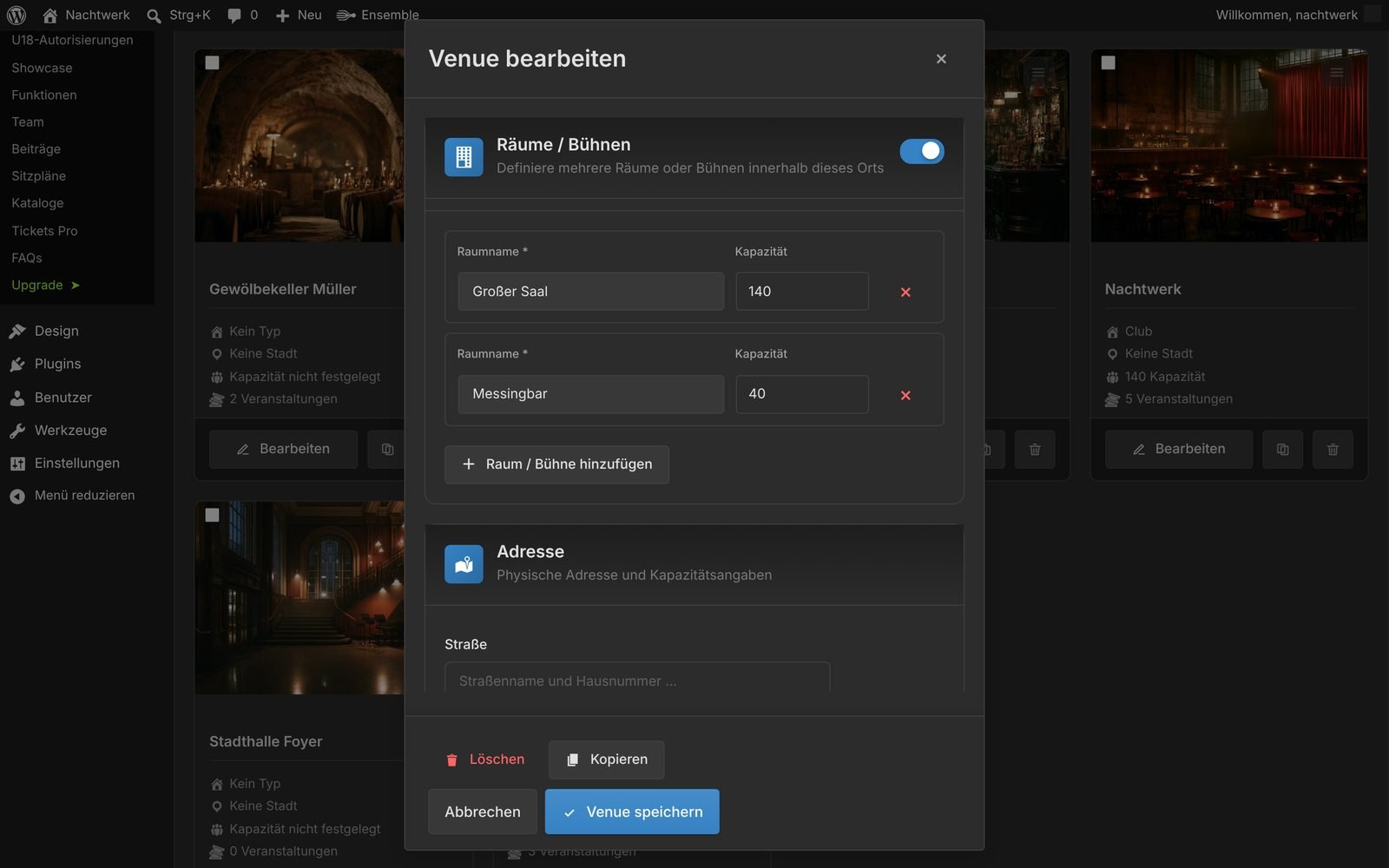Click the Kopieren button

click(x=607, y=759)
